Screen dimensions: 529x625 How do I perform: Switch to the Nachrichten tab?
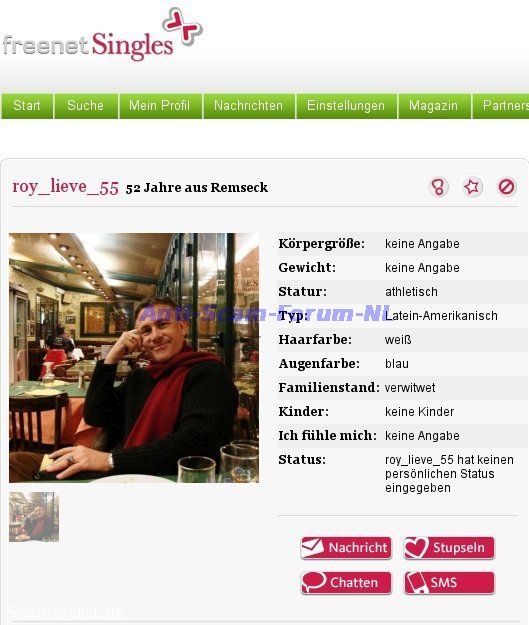coord(249,106)
